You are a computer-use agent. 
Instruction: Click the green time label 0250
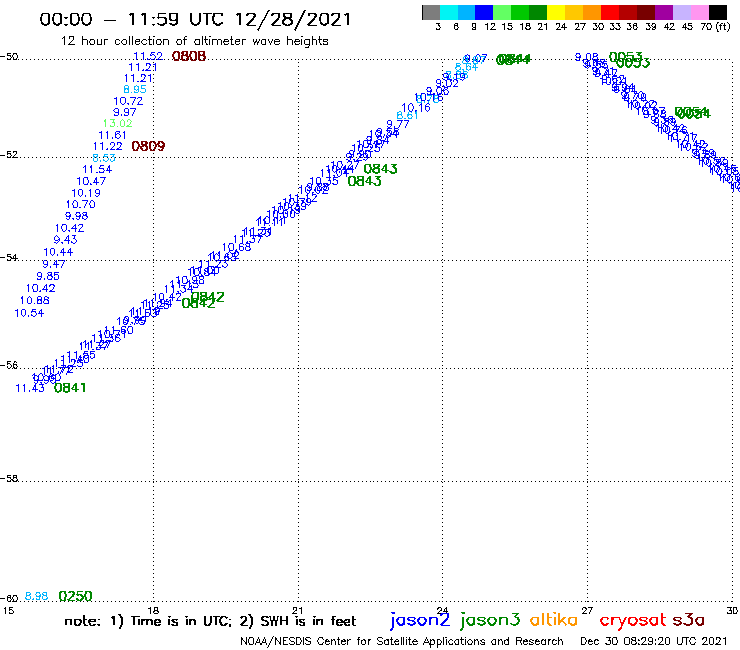pyautogui.click(x=76, y=596)
